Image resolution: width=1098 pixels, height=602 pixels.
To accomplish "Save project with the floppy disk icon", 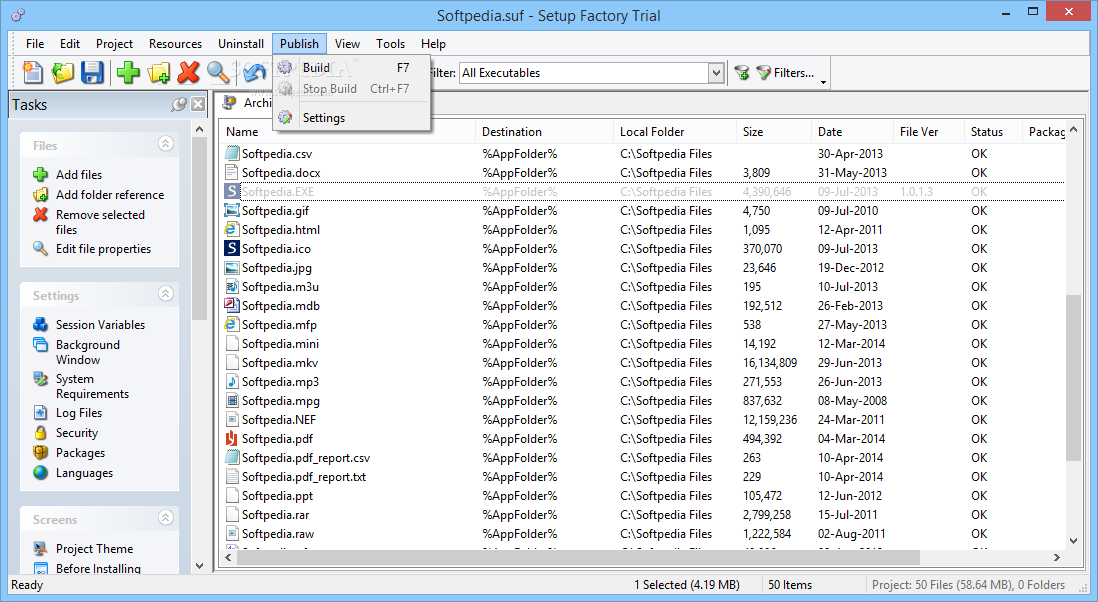I will (92, 72).
